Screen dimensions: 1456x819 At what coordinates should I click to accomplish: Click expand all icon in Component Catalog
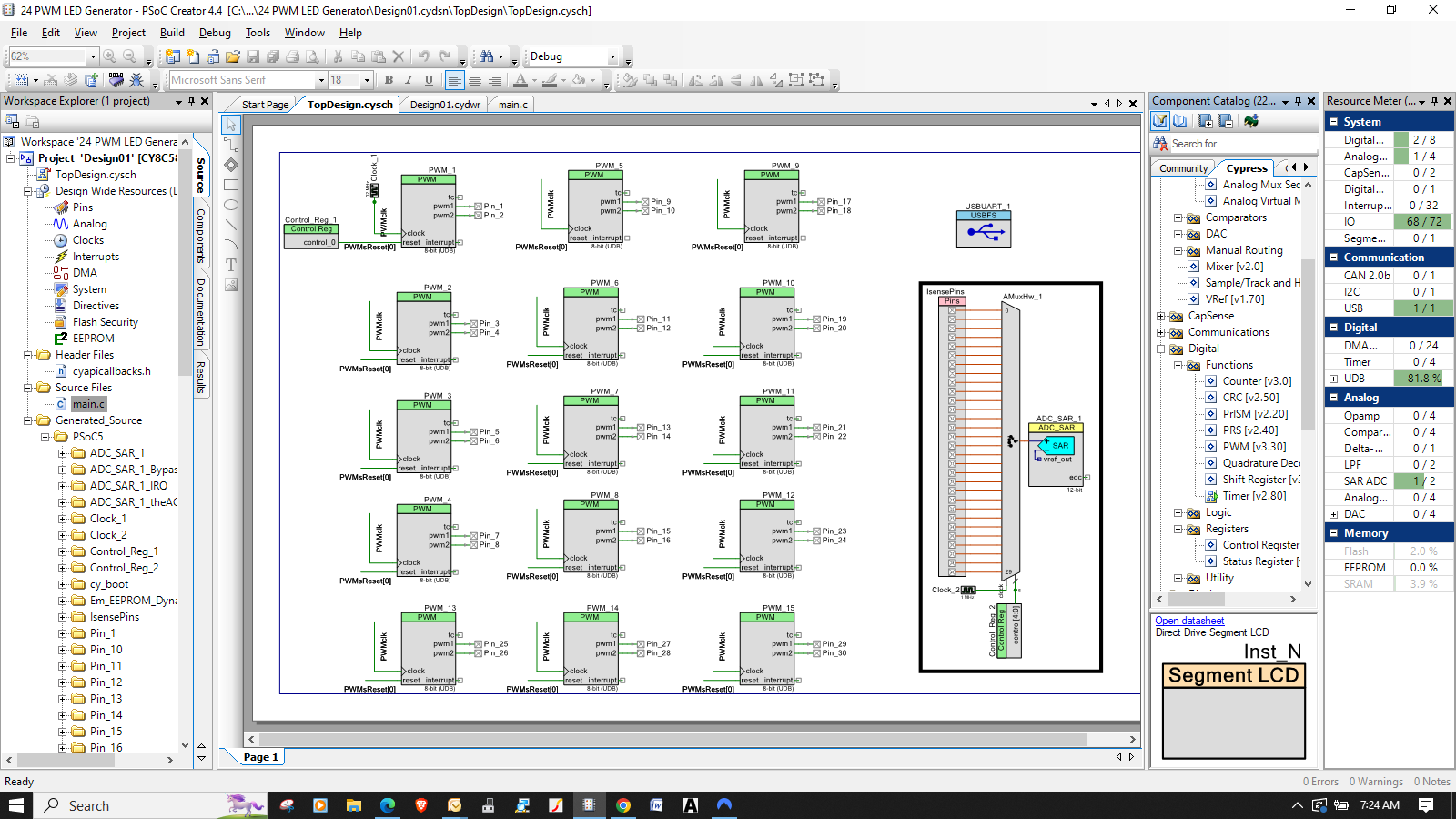1205,121
